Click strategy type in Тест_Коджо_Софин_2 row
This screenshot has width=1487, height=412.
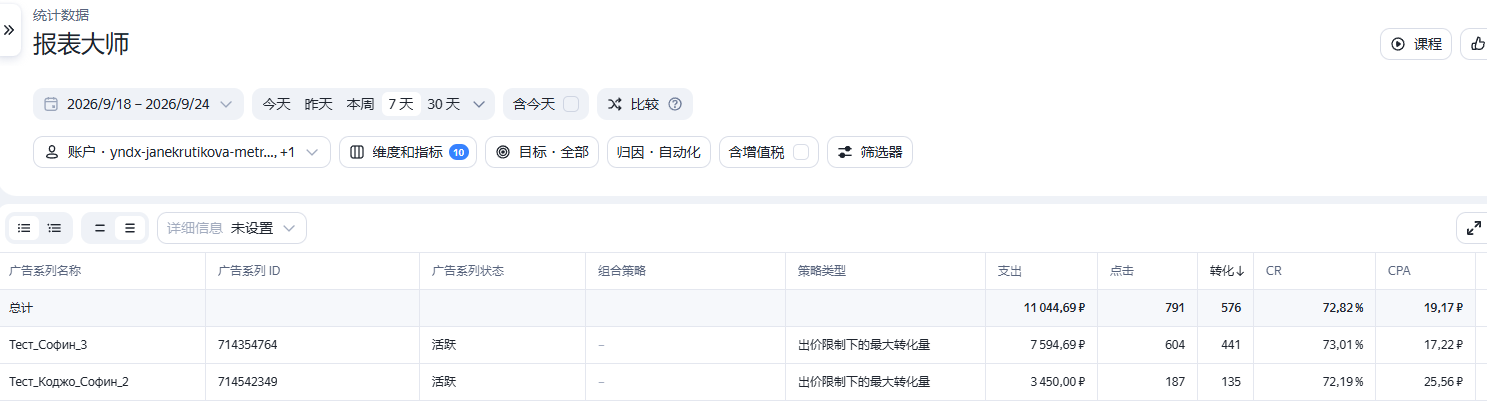point(864,382)
